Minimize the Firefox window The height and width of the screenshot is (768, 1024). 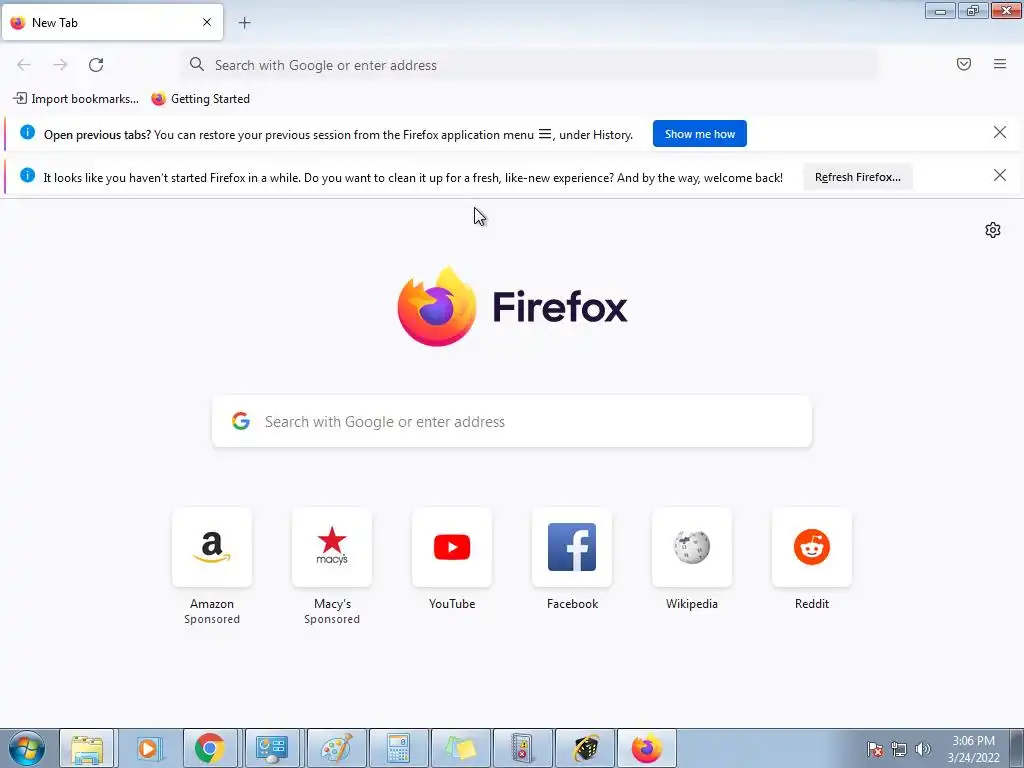pos(940,10)
